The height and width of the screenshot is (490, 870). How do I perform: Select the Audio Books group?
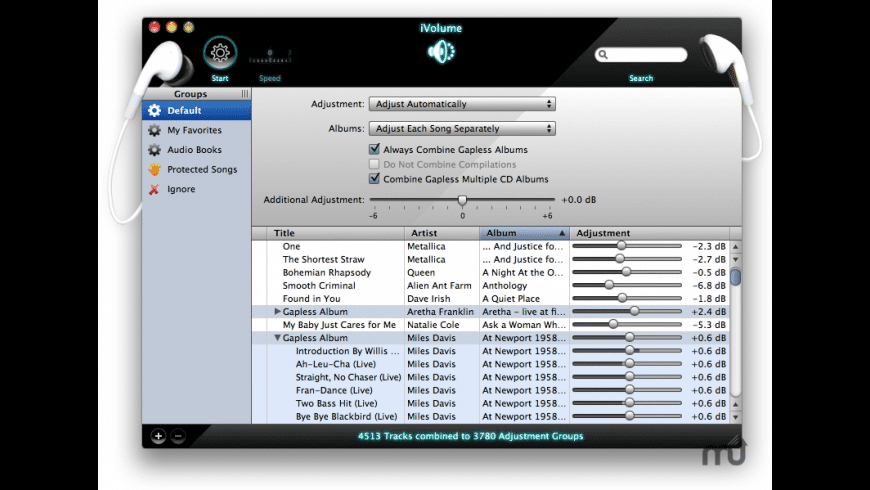[196, 150]
